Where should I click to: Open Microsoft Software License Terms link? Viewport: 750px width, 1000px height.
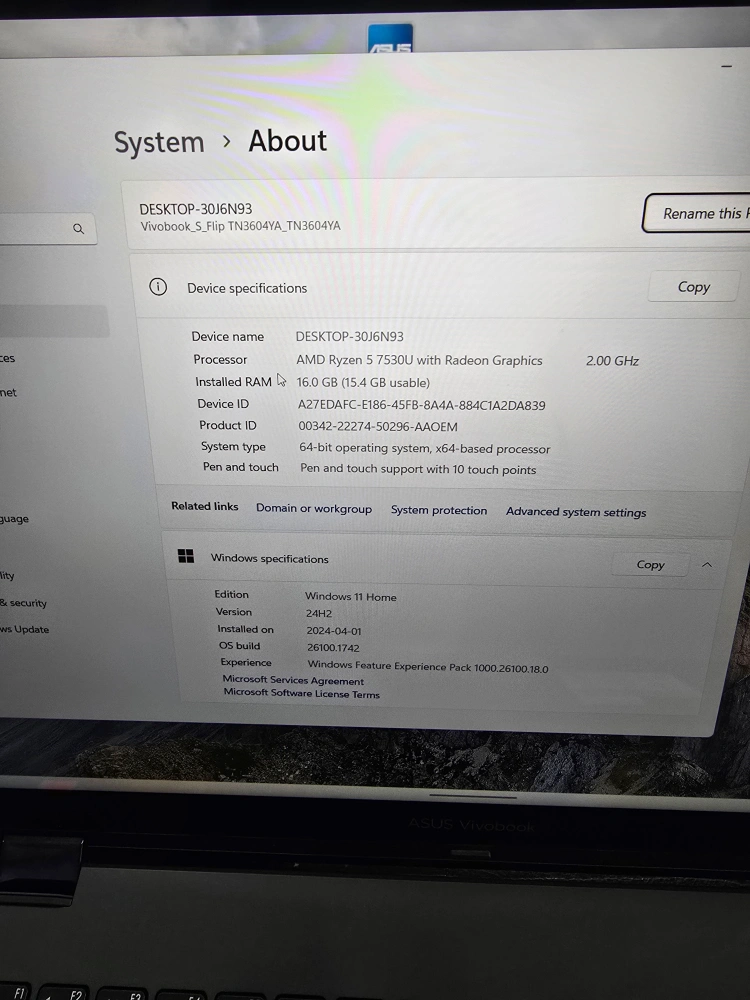pyautogui.click(x=301, y=693)
